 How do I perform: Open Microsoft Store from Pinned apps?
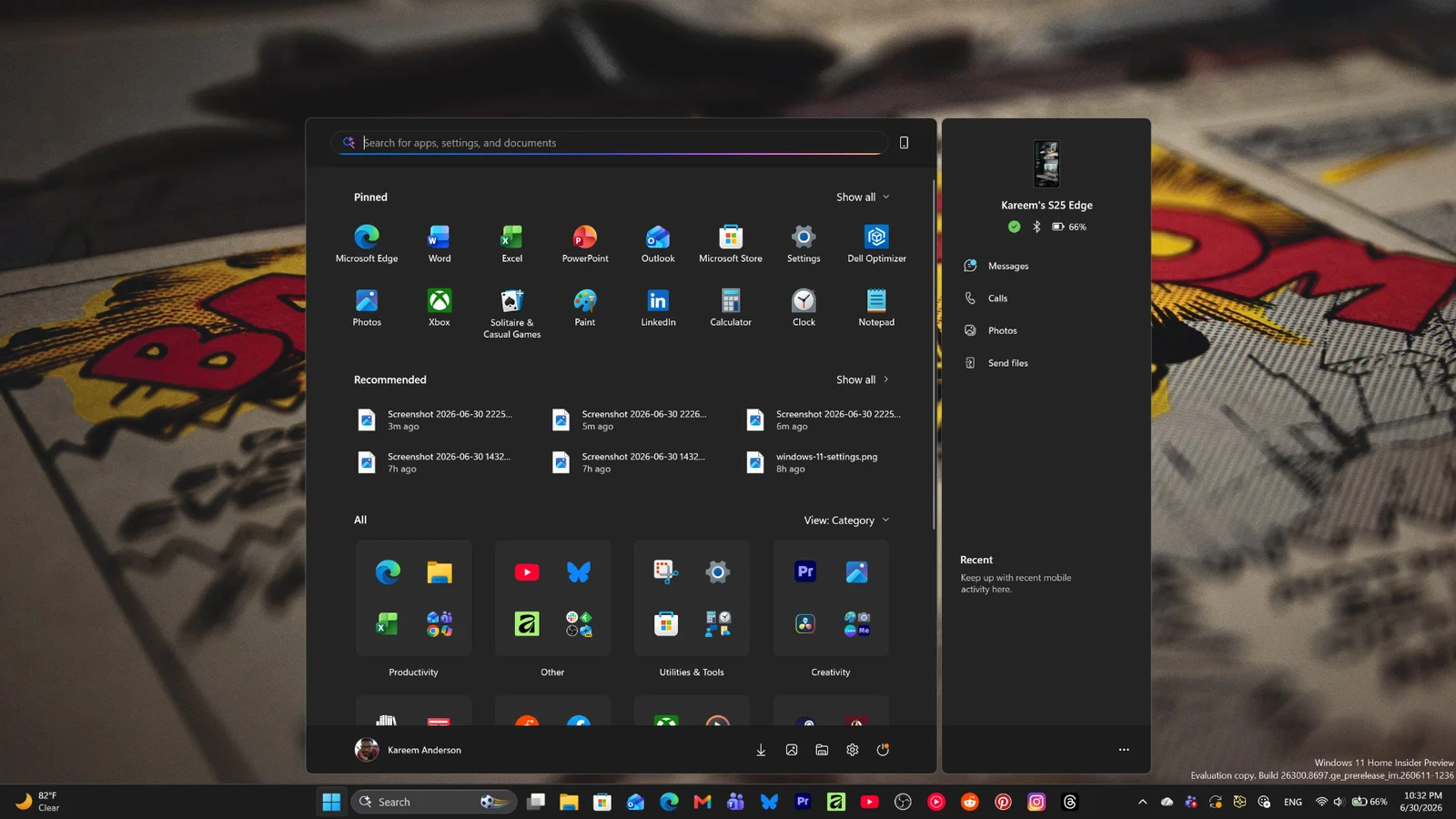[x=731, y=244]
